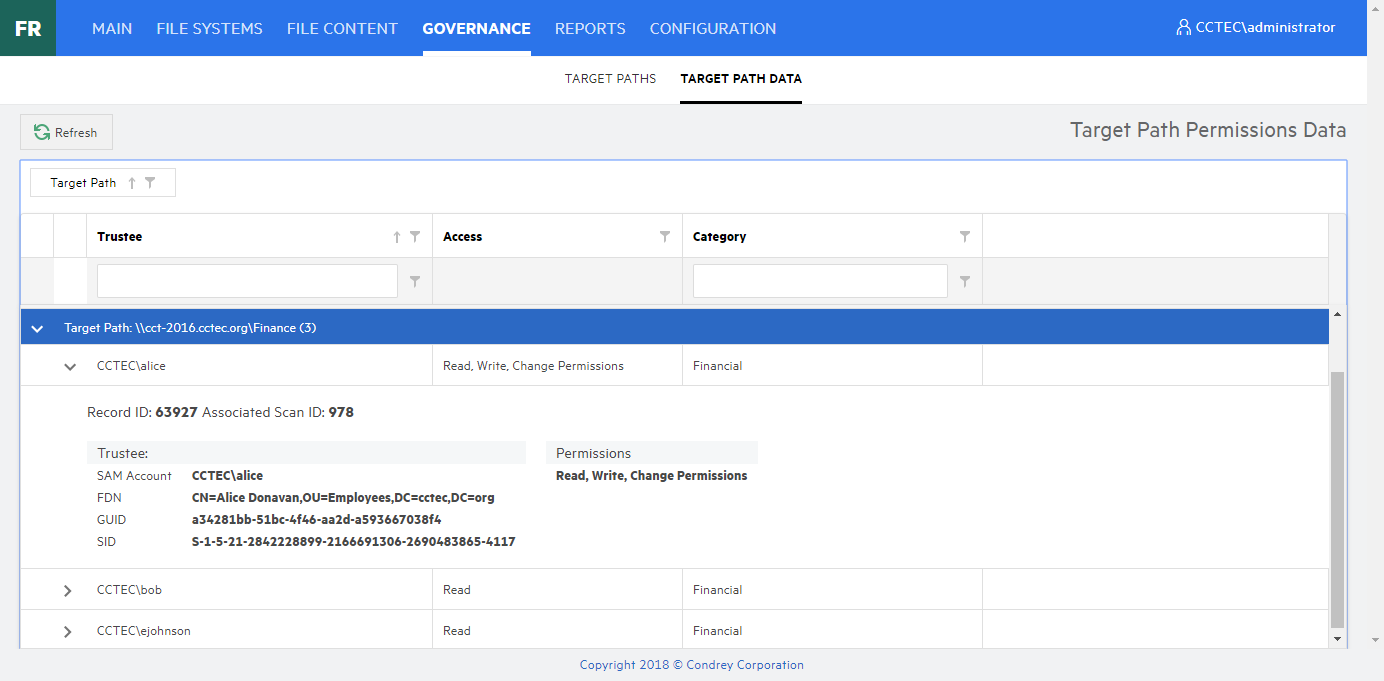Open filter operator beside Category search box

coord(965,282)
